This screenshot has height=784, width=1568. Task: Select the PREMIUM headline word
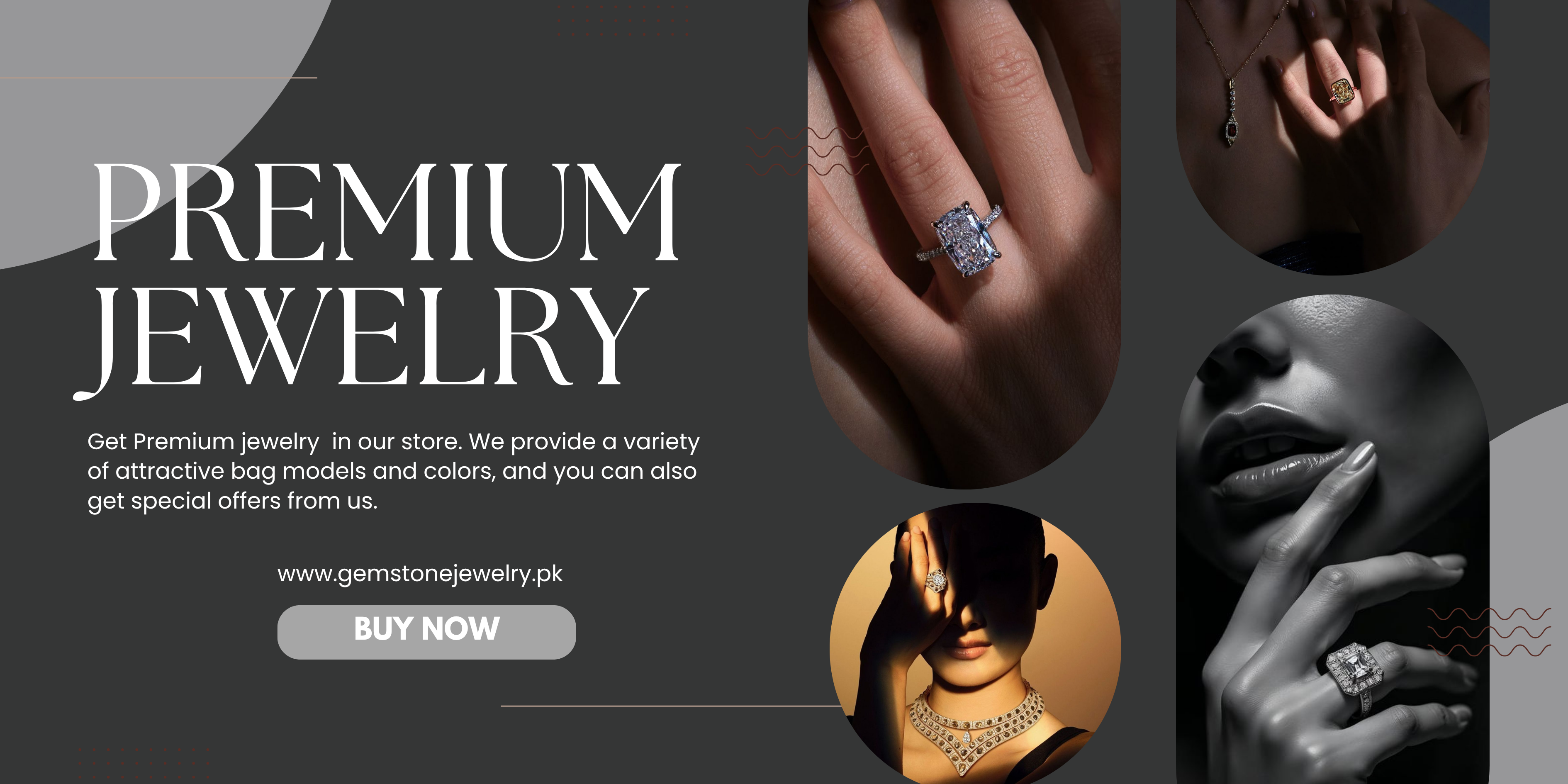387,212
